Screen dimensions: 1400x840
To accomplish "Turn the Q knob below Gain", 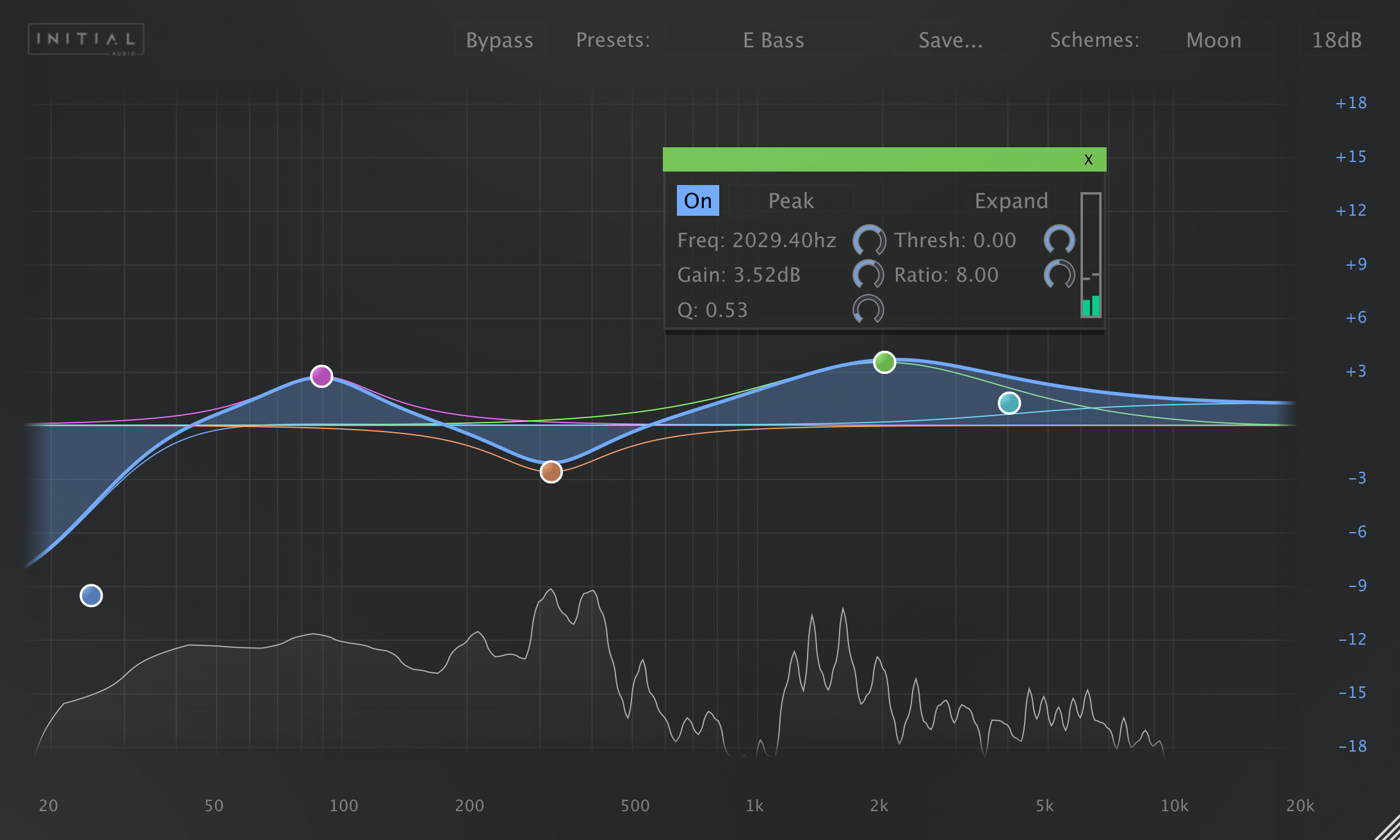I will (x=868, y=310).
